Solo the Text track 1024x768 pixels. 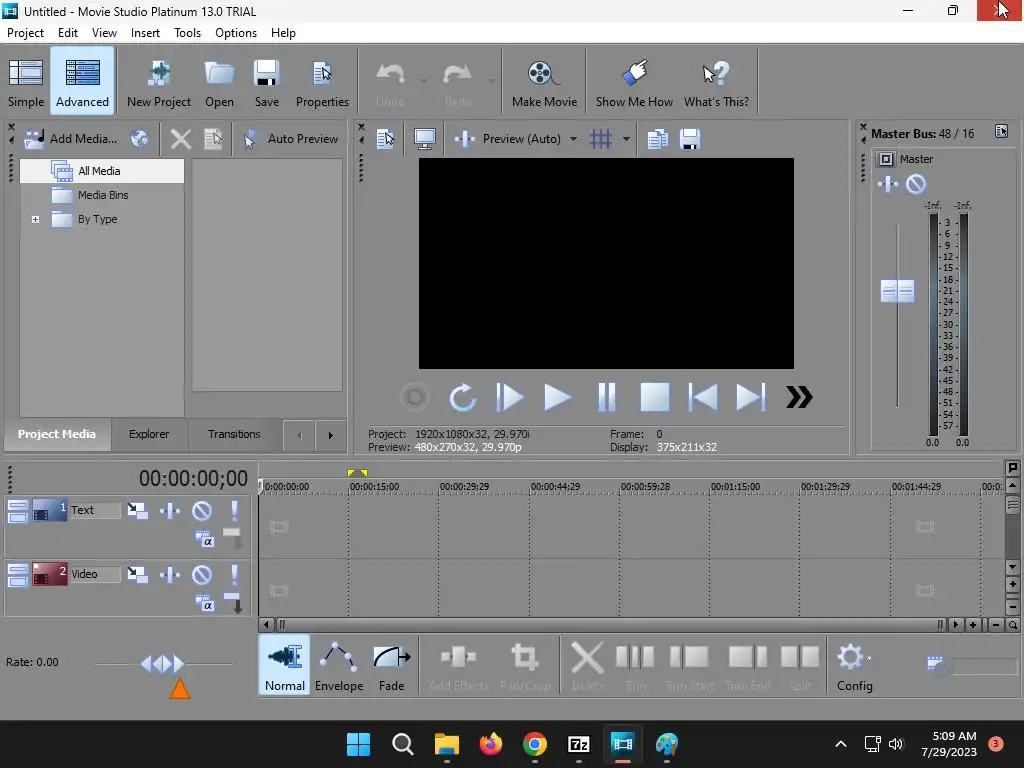(x=234, y=511)
